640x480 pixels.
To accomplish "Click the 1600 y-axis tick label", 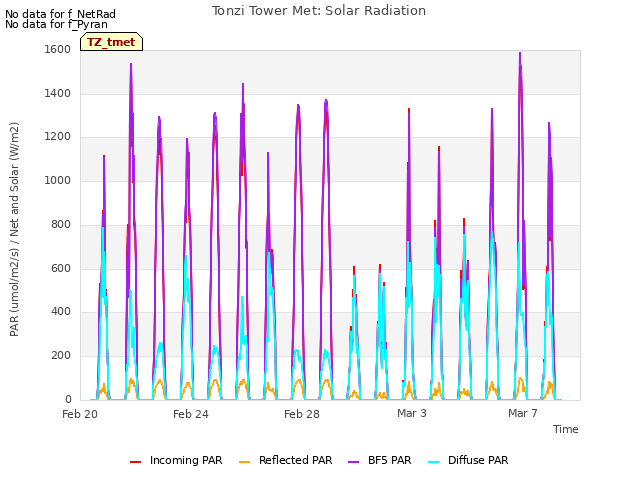I will click(58, 49).
